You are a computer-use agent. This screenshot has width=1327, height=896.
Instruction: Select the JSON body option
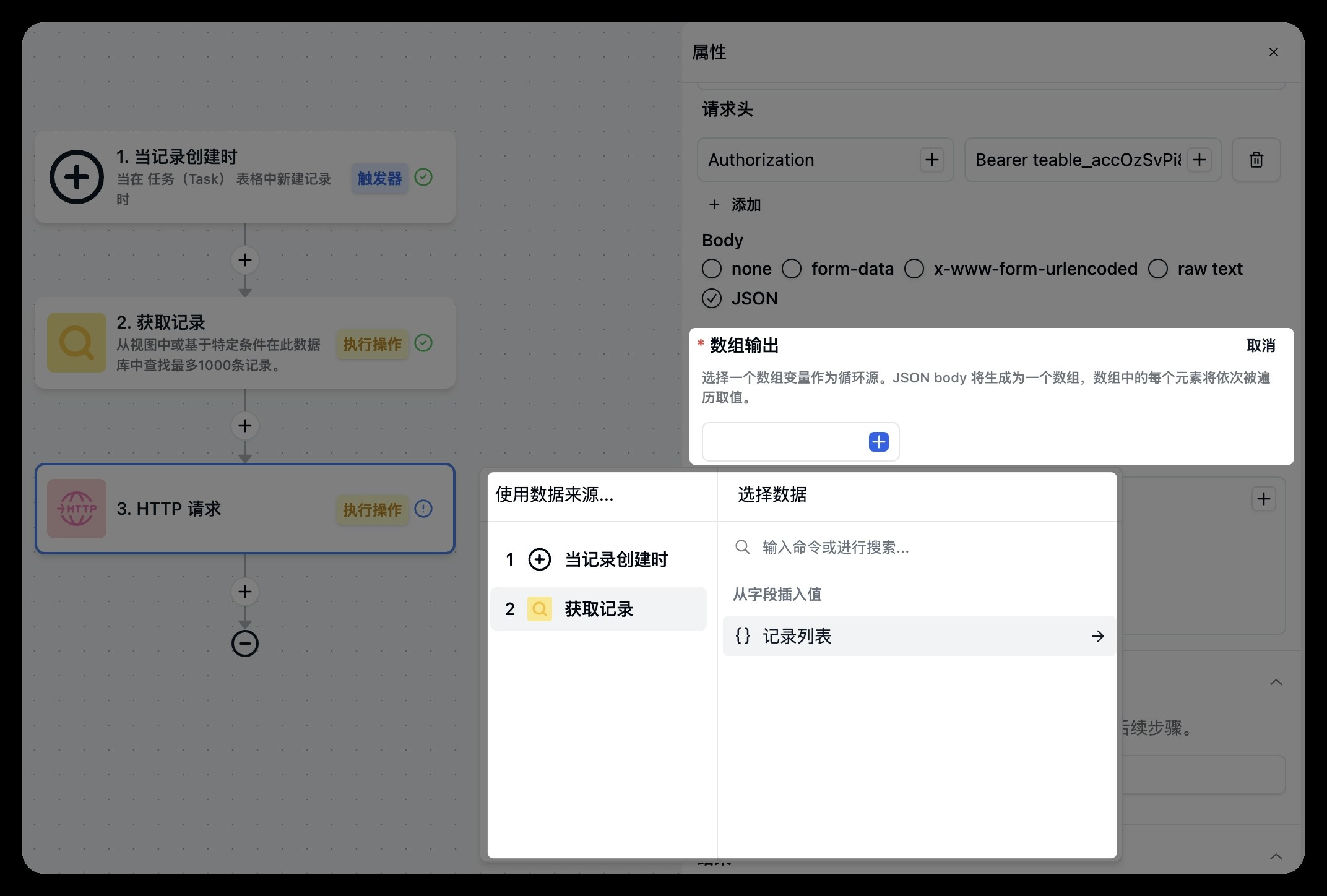(712, 298)
